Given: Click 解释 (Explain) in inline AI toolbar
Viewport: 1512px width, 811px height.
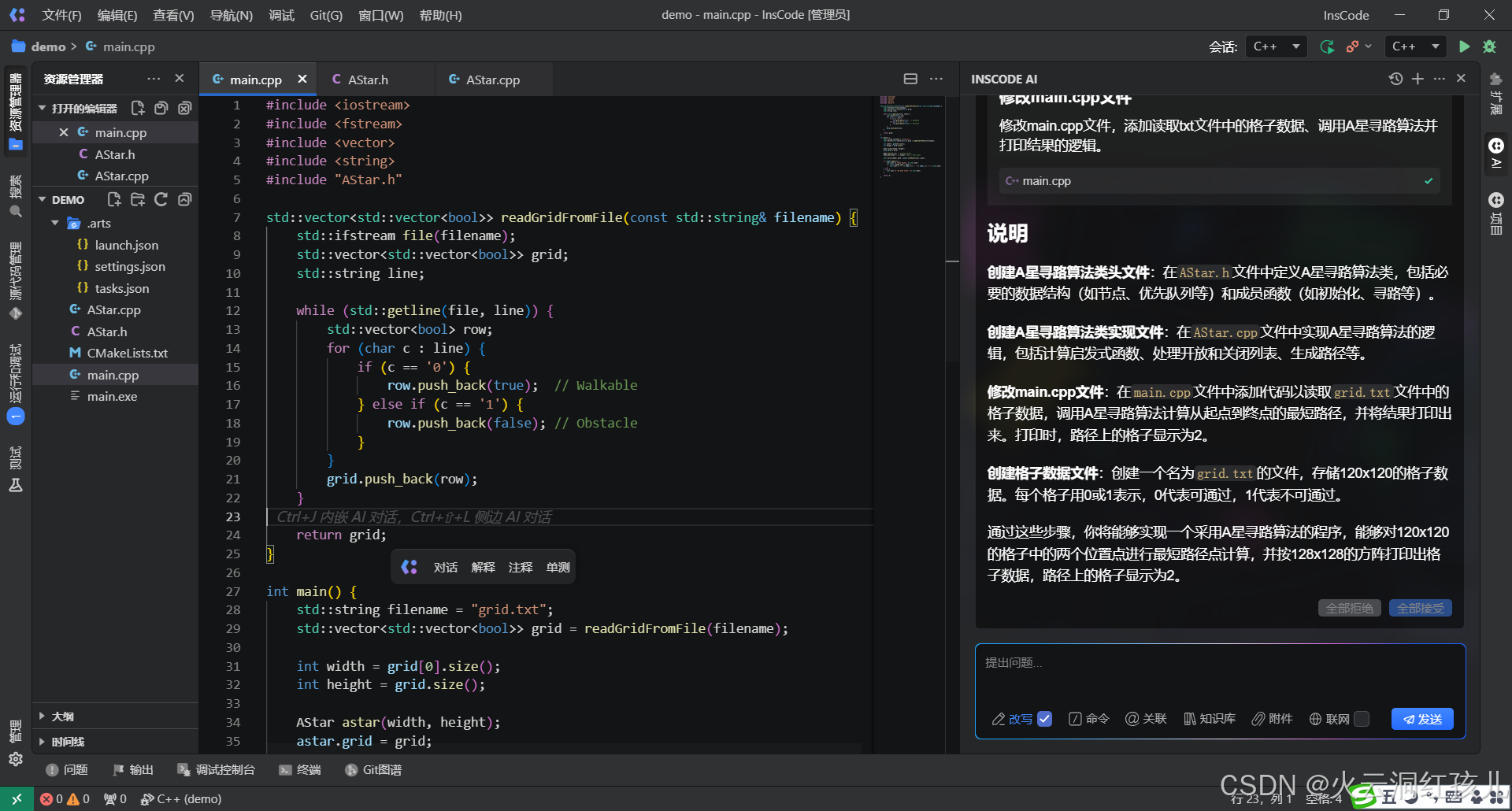Looking at the screenshot, I should click(483, 567).
